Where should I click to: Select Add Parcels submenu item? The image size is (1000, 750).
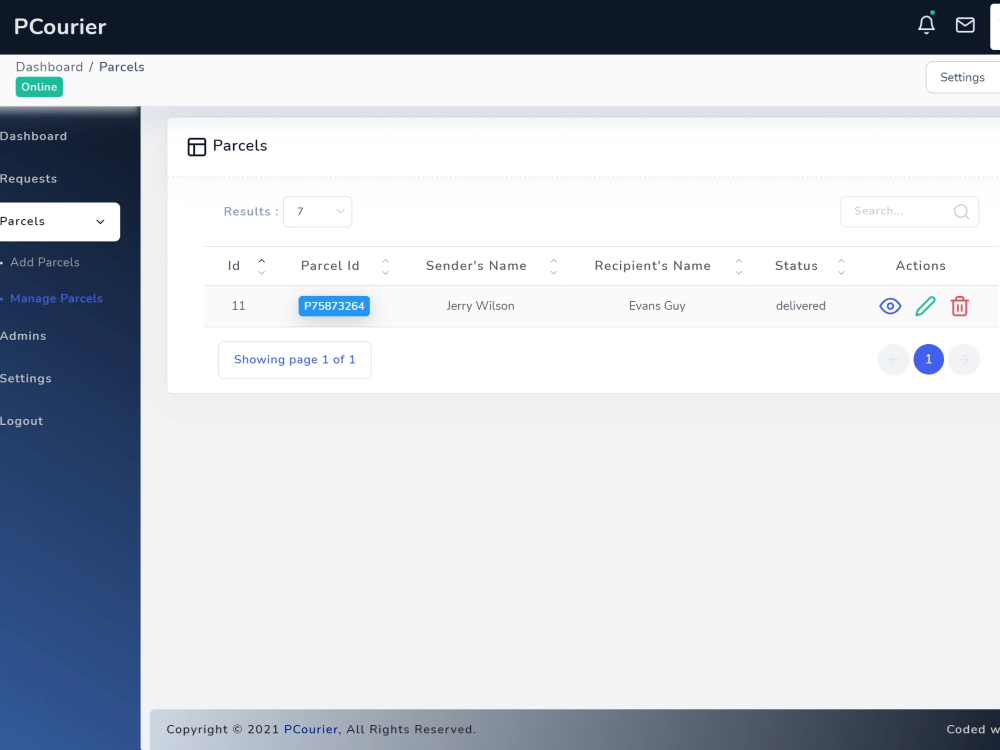tap(45, 262)
